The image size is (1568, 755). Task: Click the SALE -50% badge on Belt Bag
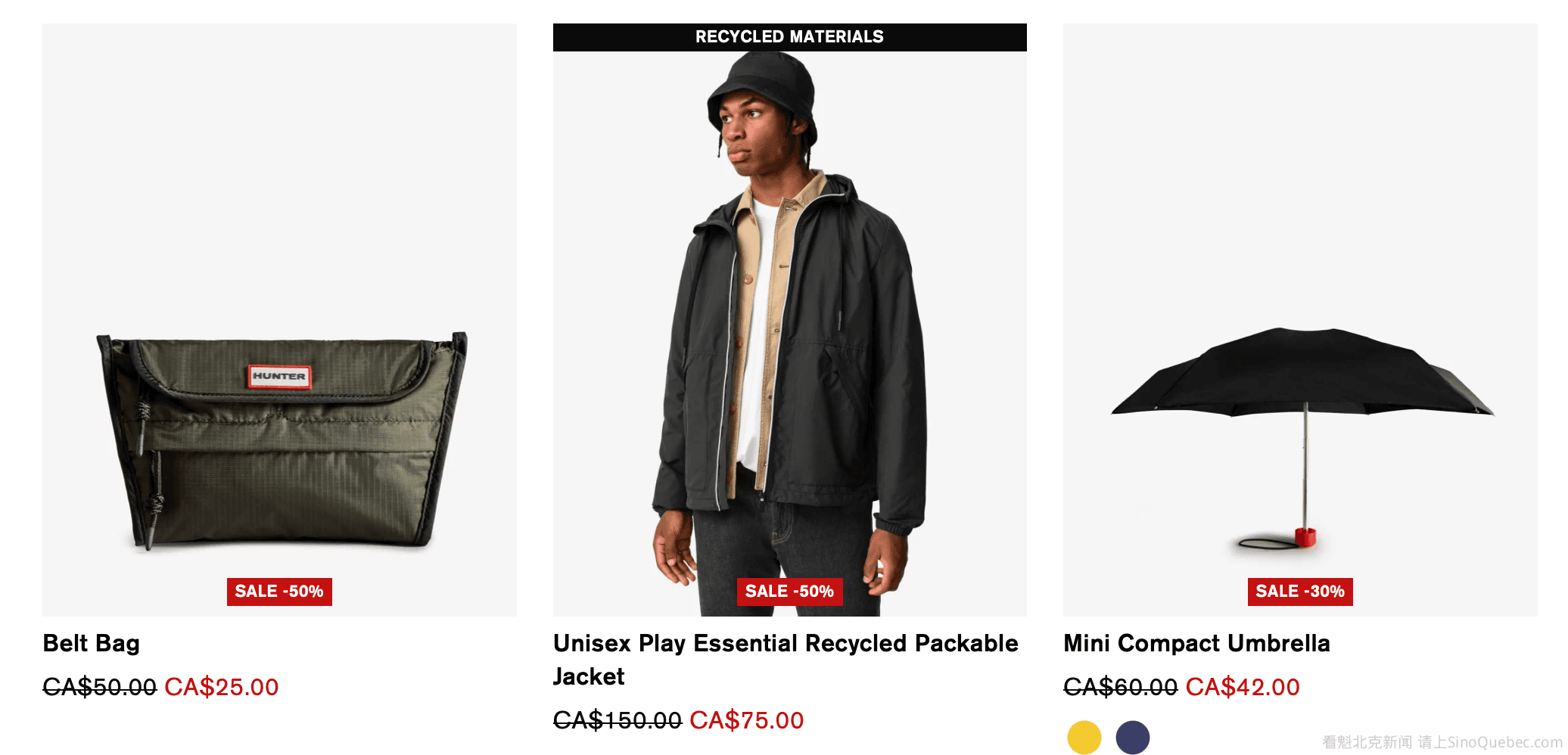click(x=279, y=592)
